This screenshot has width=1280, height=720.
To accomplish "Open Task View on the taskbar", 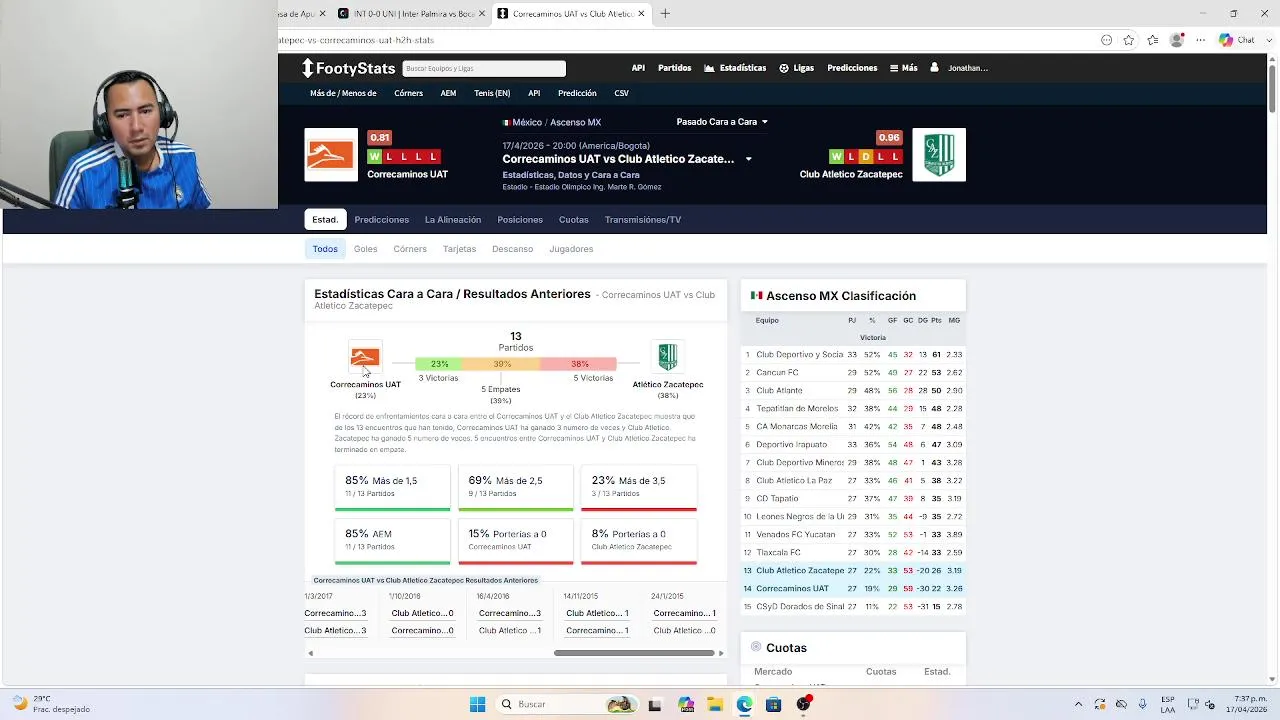I will pos(655,704).
